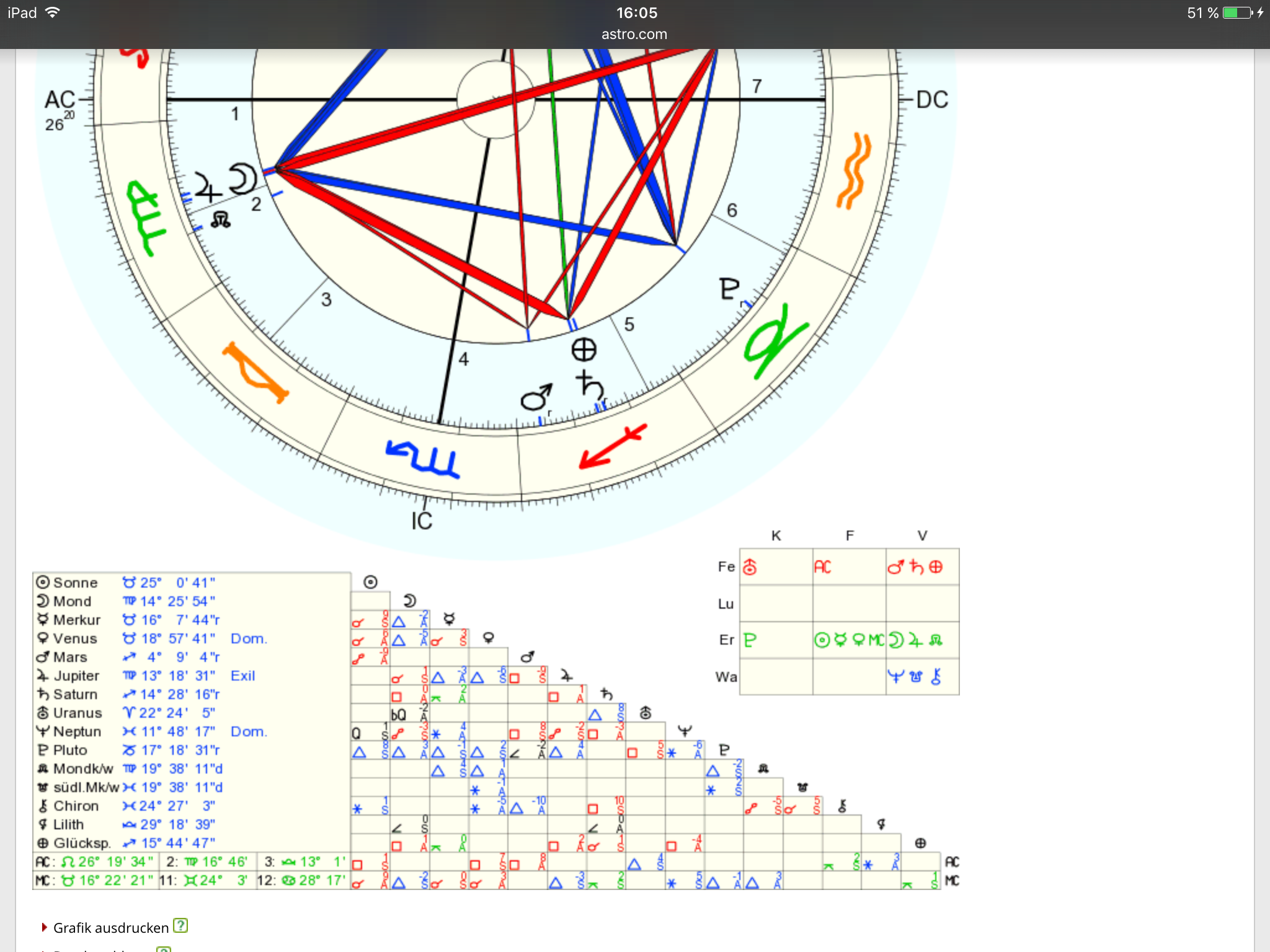Image resolution: width=1270 pixels, height=952 pixels.
Task: Click the MC label at aspect grid end
Action: tap(952, 880)
